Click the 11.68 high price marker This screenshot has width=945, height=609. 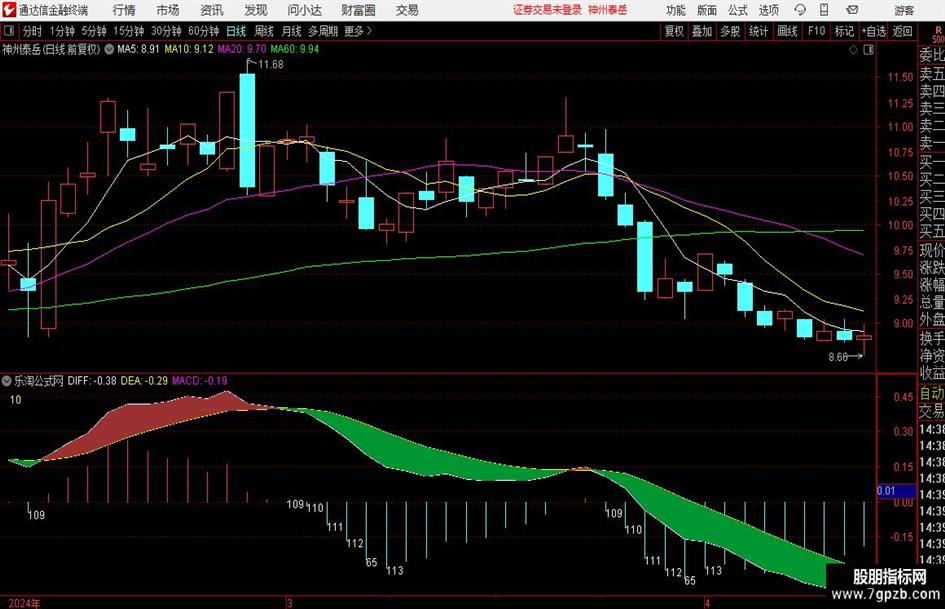point(271,65)
